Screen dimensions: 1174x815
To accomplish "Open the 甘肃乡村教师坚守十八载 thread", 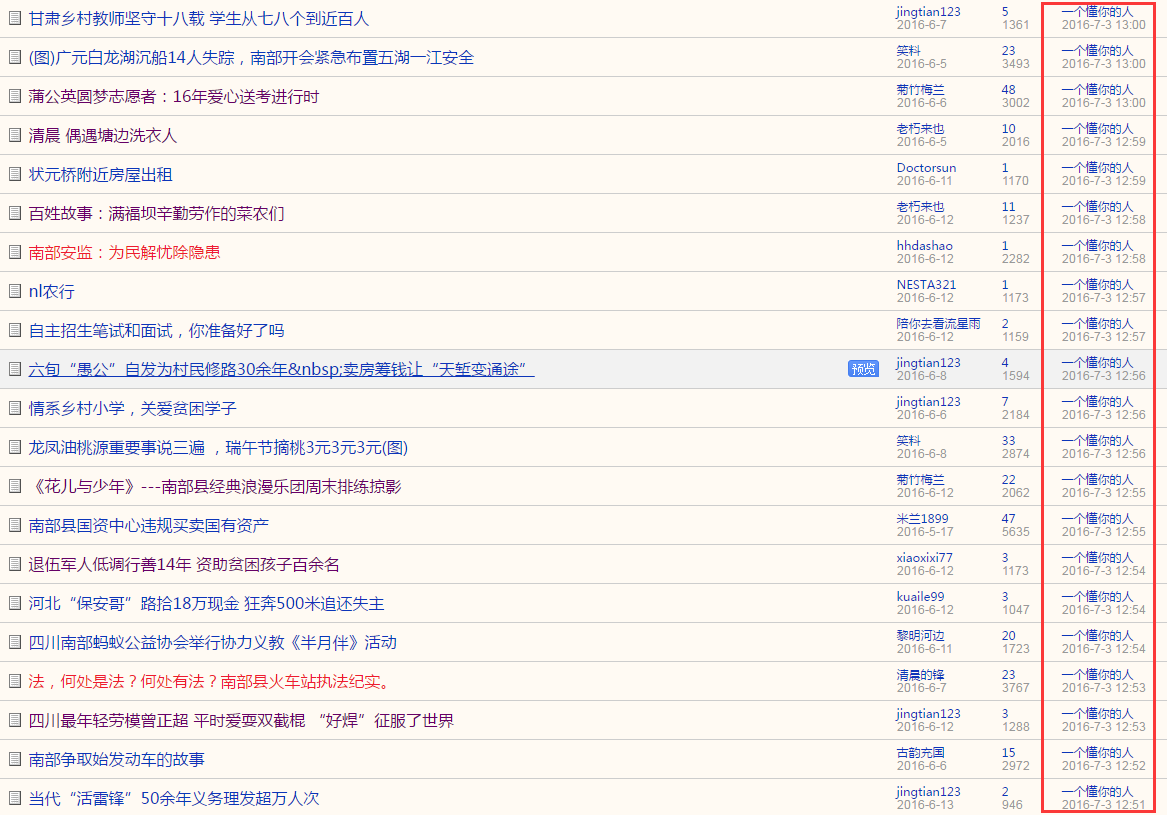I will pos(198,18).
